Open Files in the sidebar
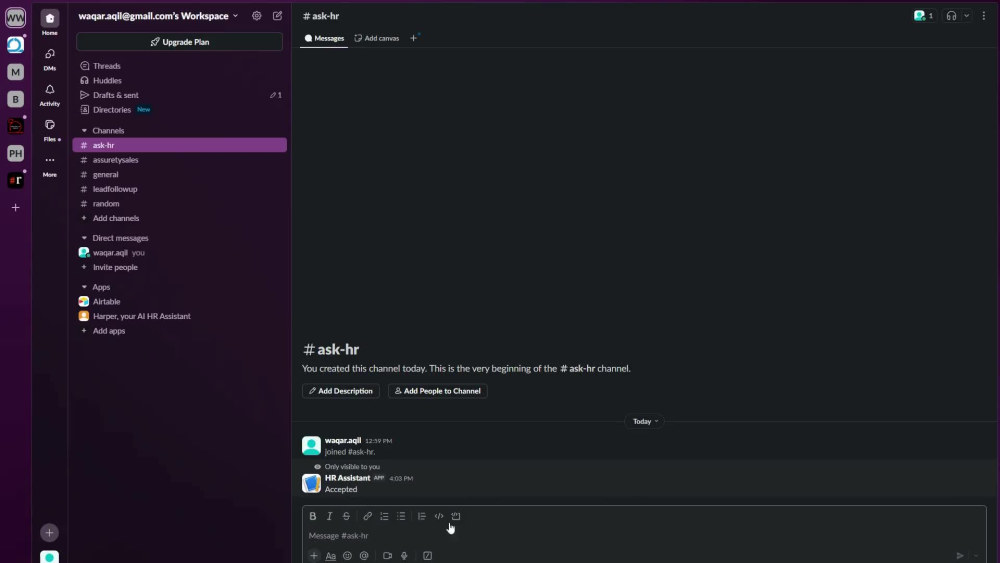 point(50,129)
